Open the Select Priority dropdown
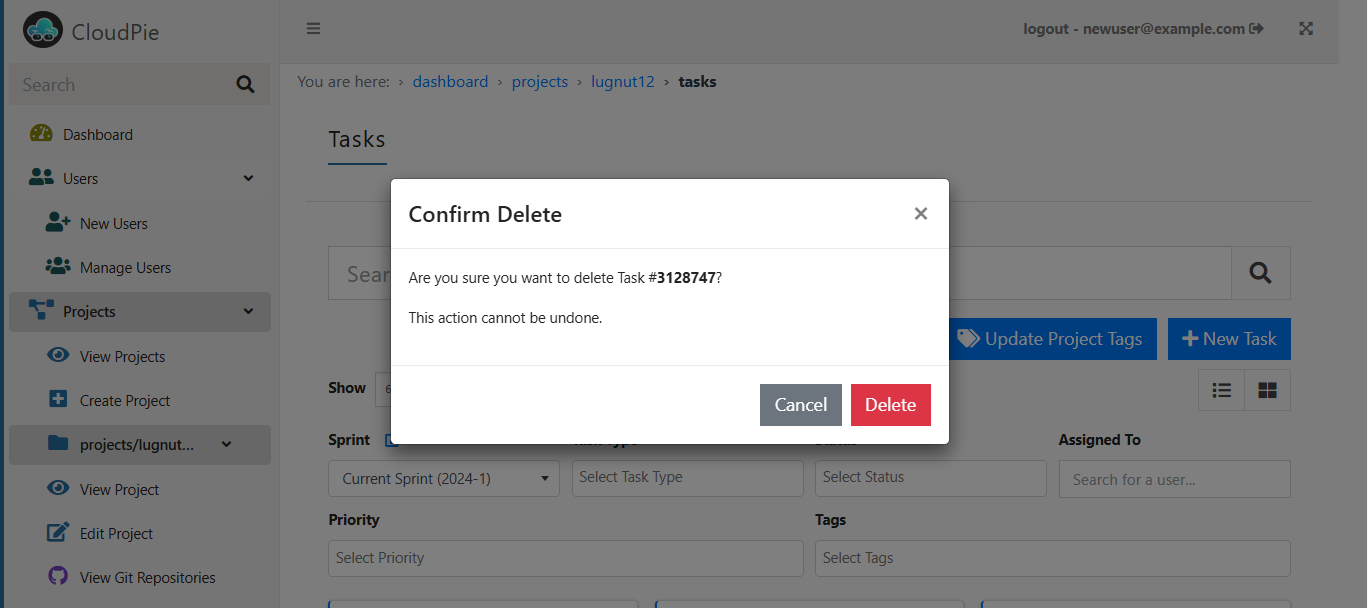Image resolution: width=1368 pixels, height=608 pixels. tap(566, 558)
